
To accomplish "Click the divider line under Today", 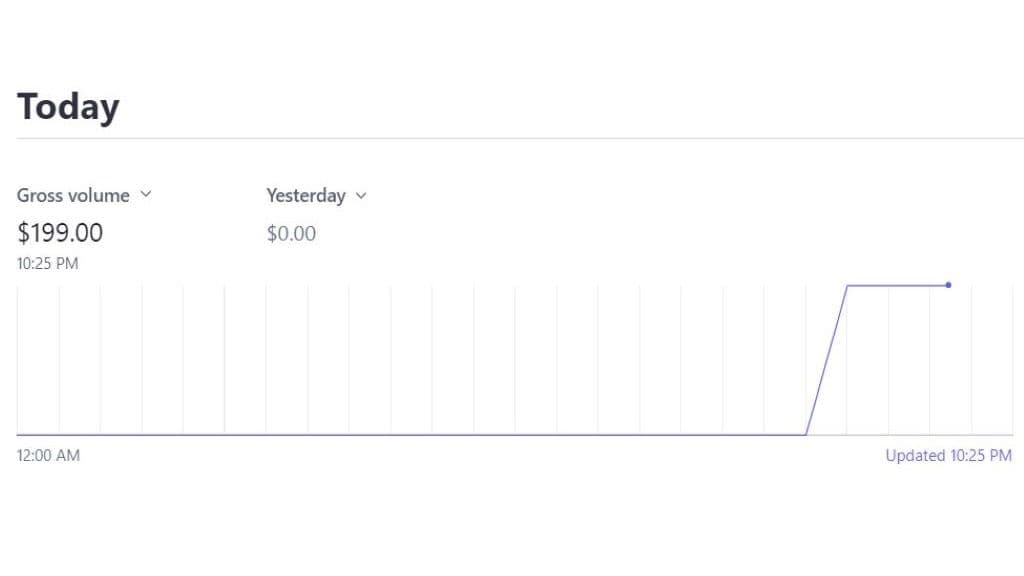I will pyautogui.click(x=520, y=138).
